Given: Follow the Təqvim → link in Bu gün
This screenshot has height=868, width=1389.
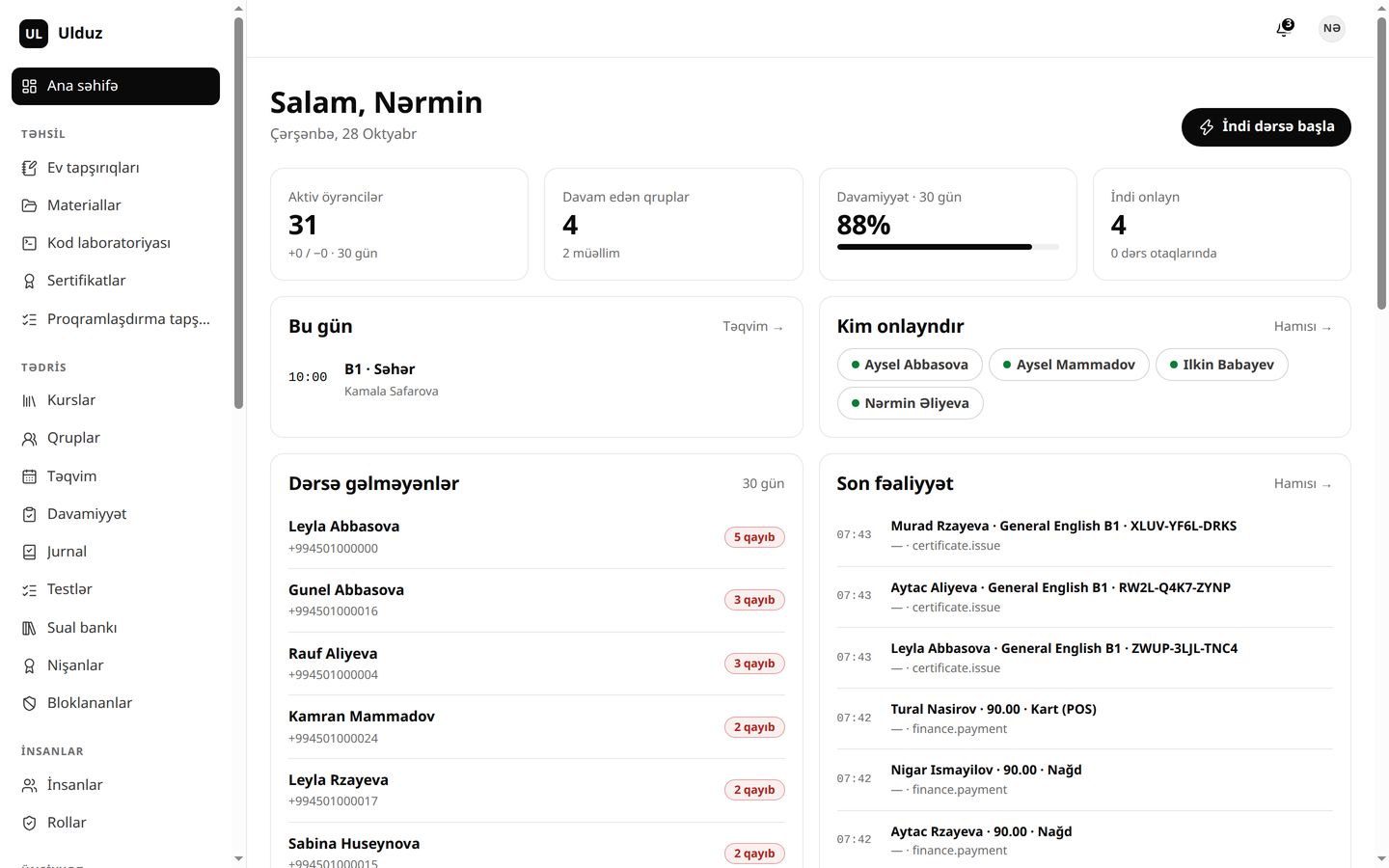Looking at the screenshot, I should tap(753, 327).
